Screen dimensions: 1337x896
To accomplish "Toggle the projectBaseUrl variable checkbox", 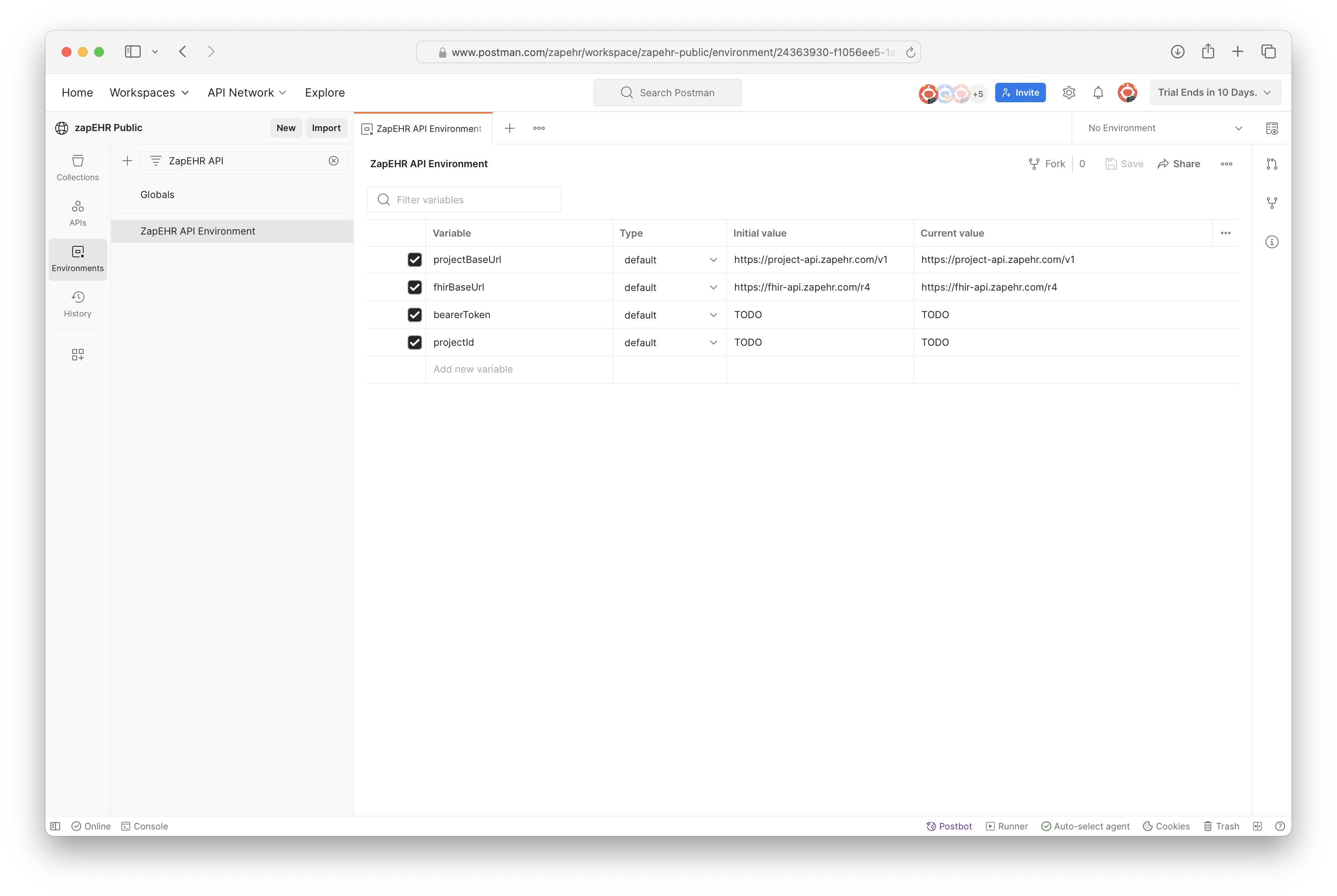I will (x=413, y=259).
